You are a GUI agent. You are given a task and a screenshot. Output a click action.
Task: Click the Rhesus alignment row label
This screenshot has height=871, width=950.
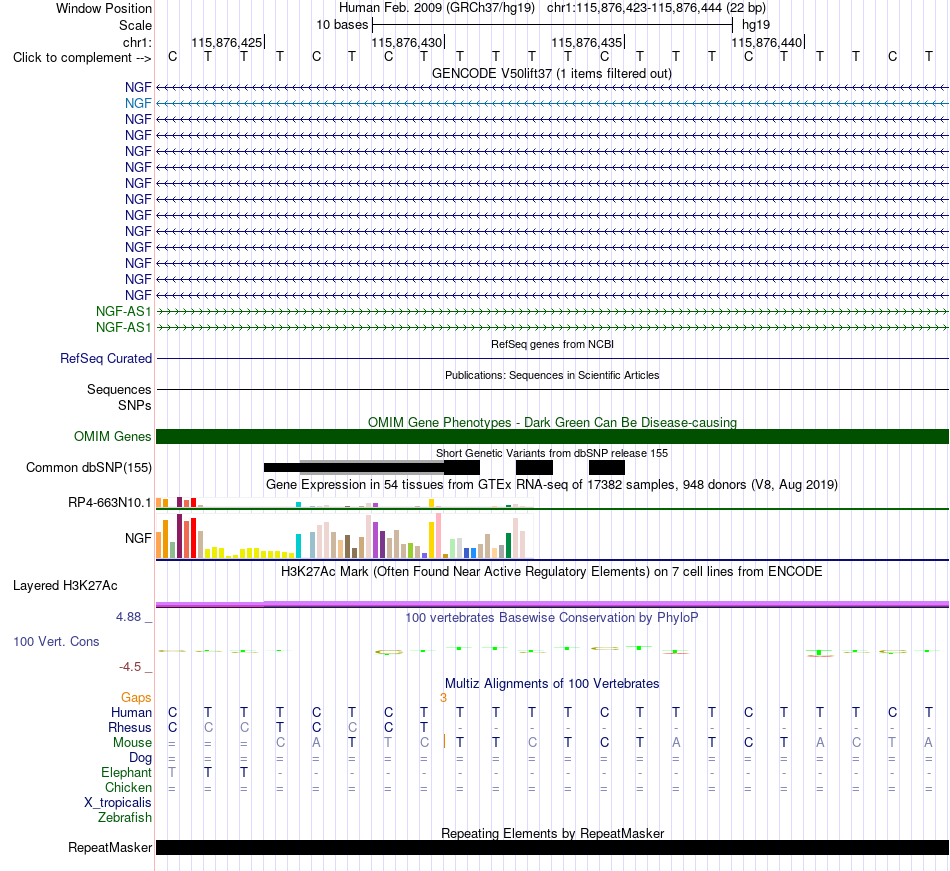coord(130,727)
